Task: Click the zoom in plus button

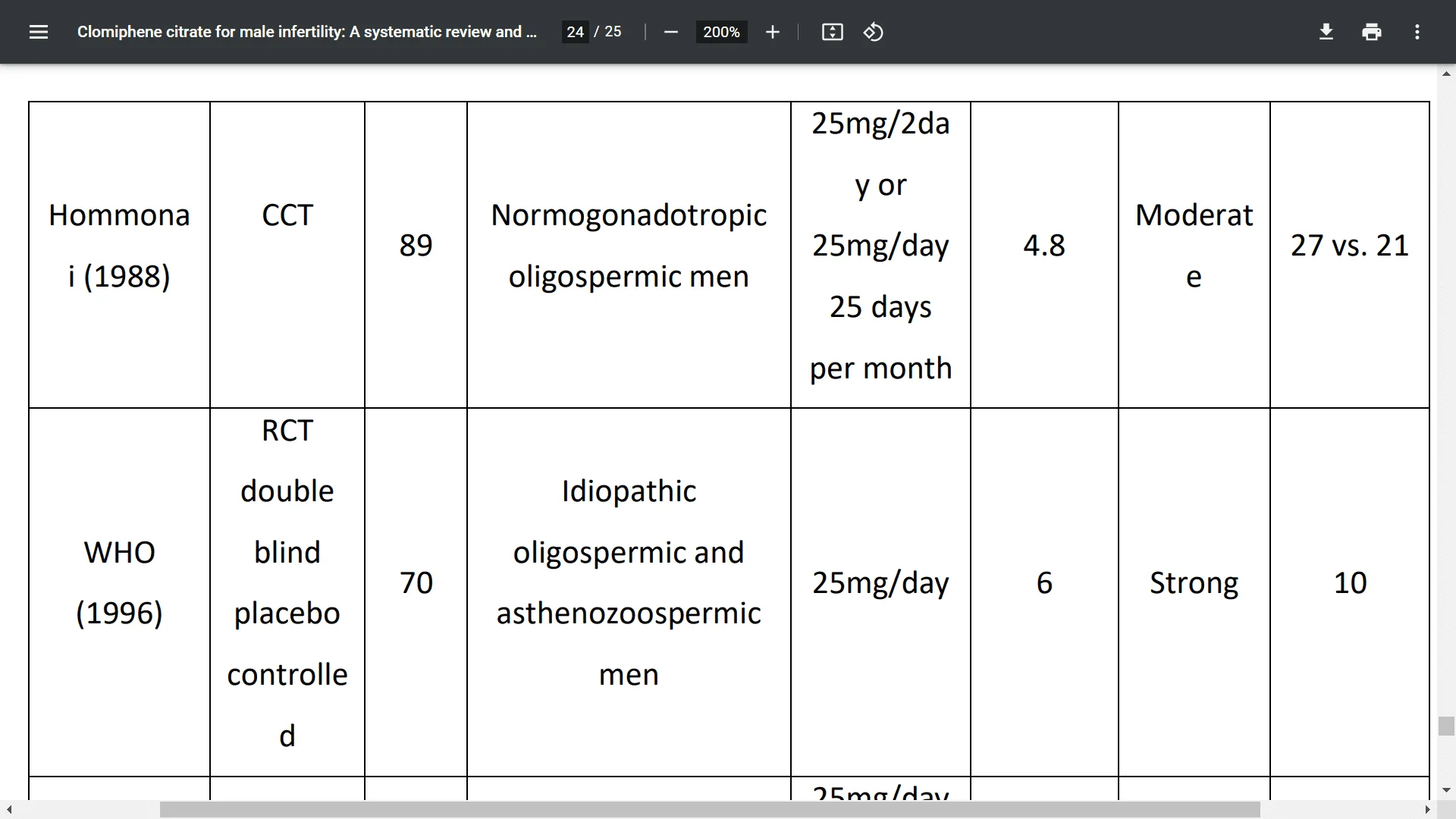Action: pos(772,32)
